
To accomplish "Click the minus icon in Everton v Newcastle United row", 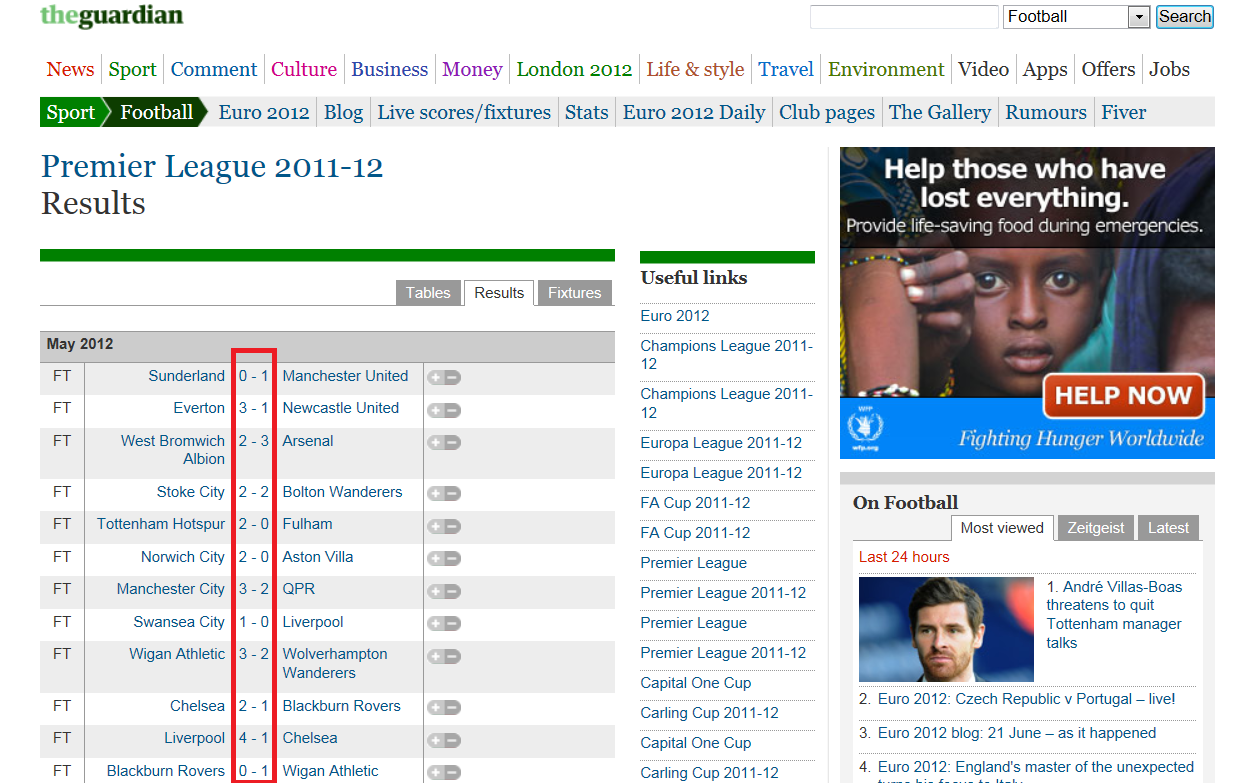I will 453,410.
